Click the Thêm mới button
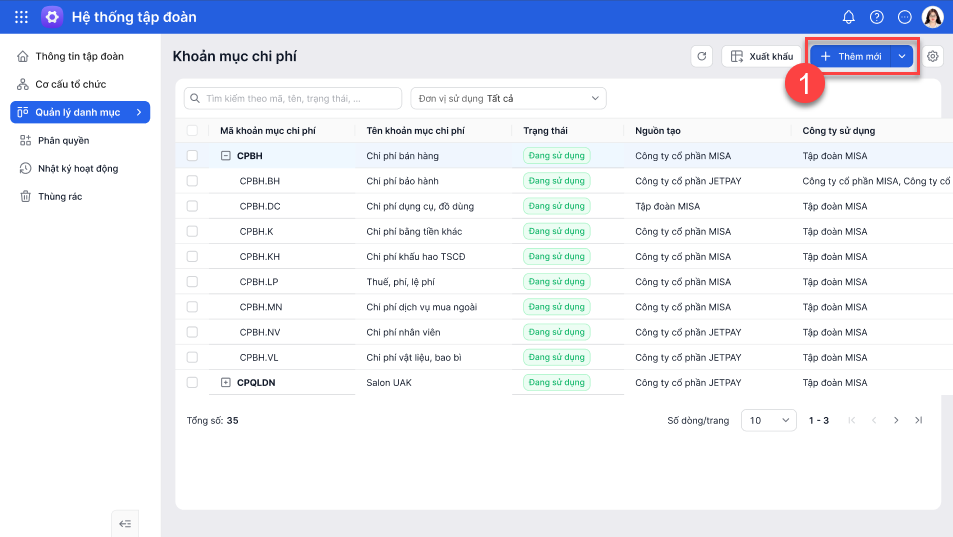The height and width of the screenshot is (537, 953). [851, 57]
